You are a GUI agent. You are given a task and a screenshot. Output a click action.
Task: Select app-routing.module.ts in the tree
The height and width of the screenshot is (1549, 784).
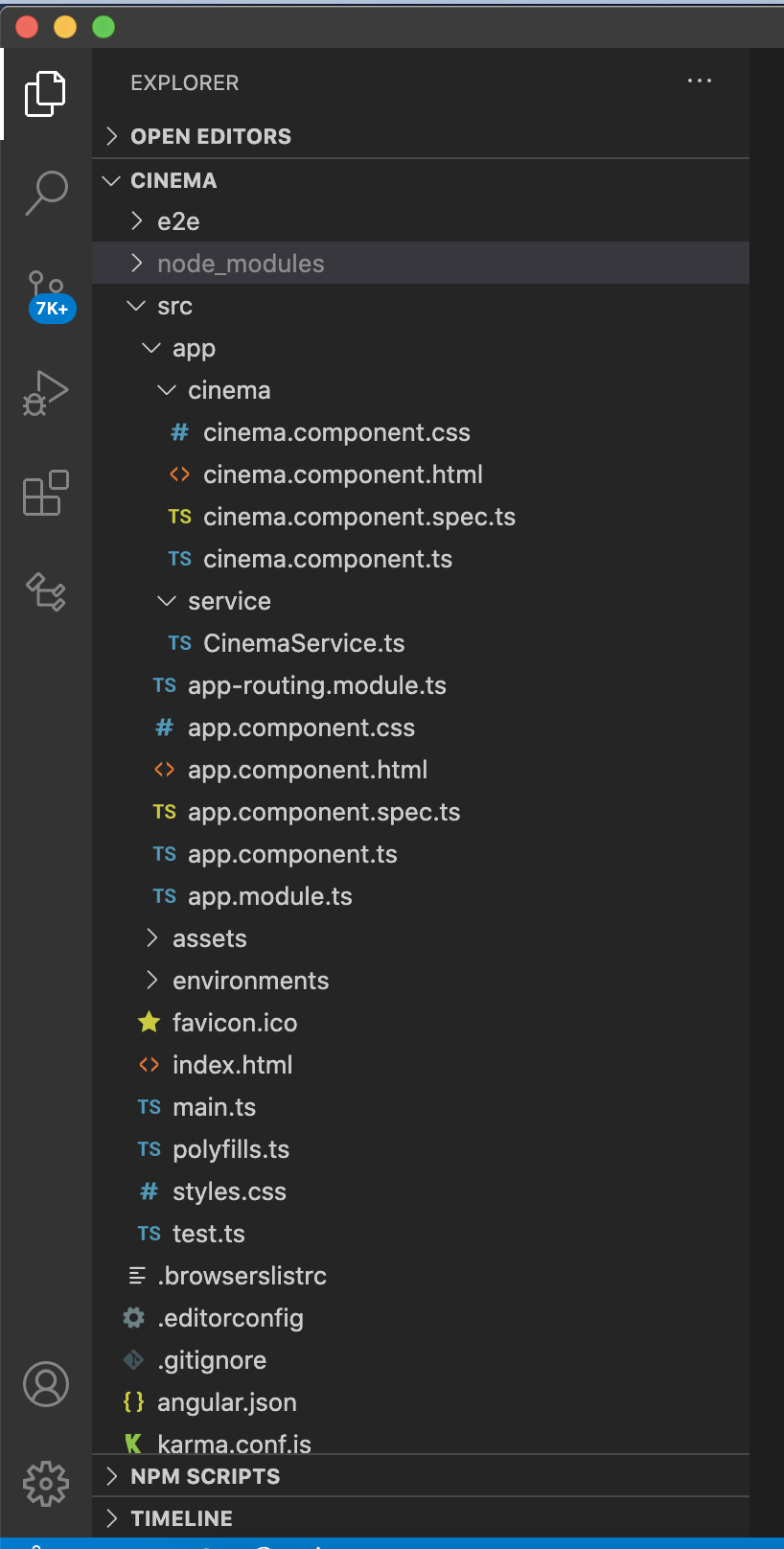click(316, 686)
